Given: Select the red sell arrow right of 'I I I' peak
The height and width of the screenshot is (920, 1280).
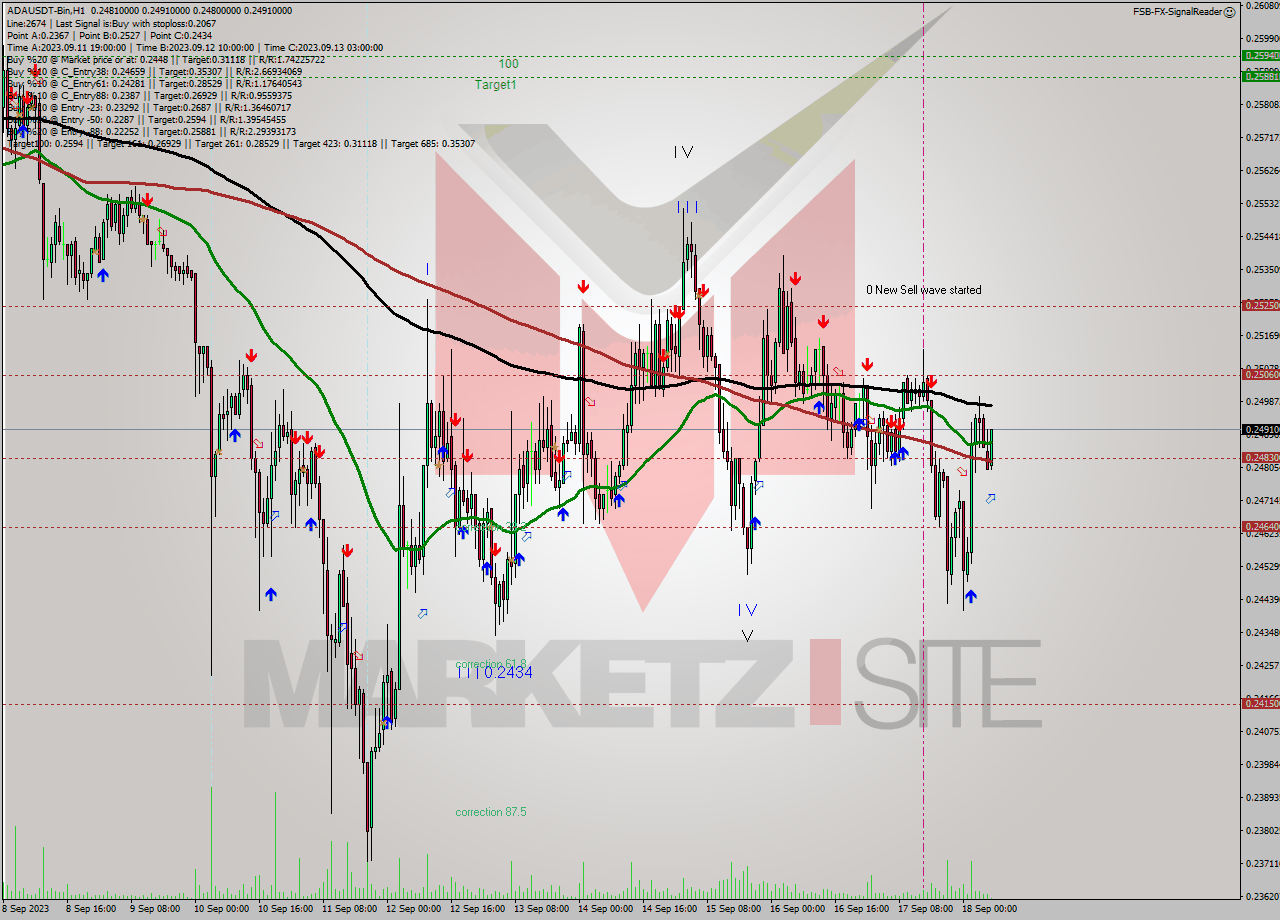Looking at the screenshot, I should [x=703, y=290].
